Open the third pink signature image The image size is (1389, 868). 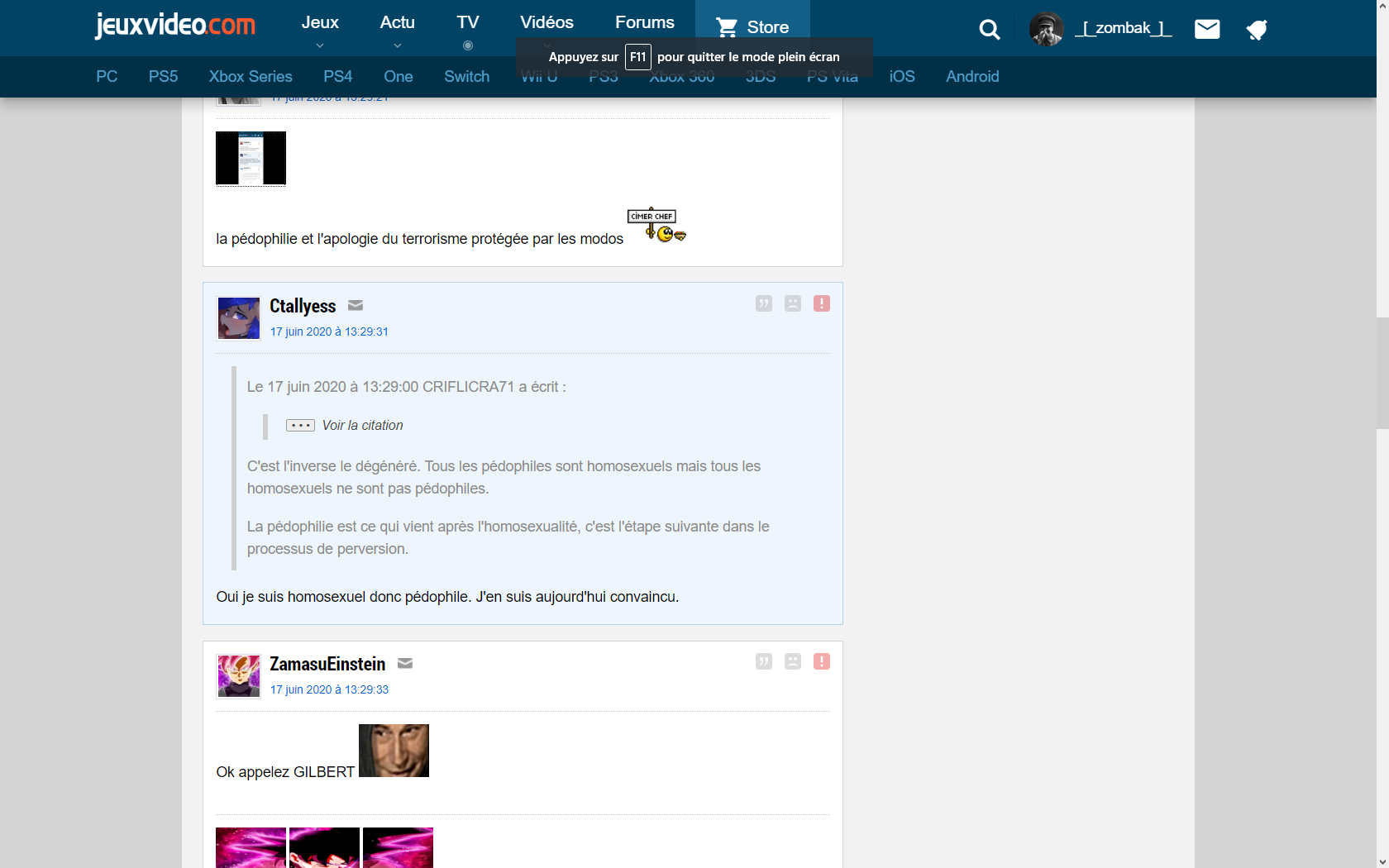398,847
